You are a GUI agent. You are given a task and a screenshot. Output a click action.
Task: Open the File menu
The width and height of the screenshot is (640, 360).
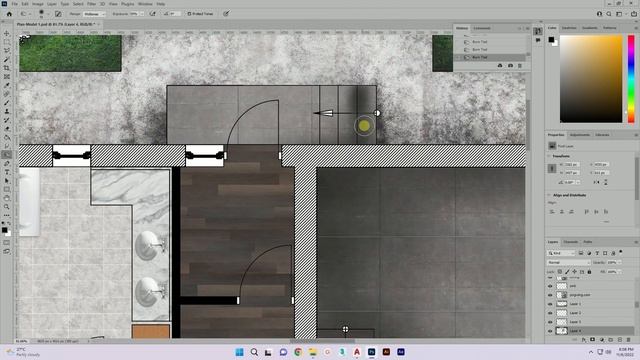[14, 4]
